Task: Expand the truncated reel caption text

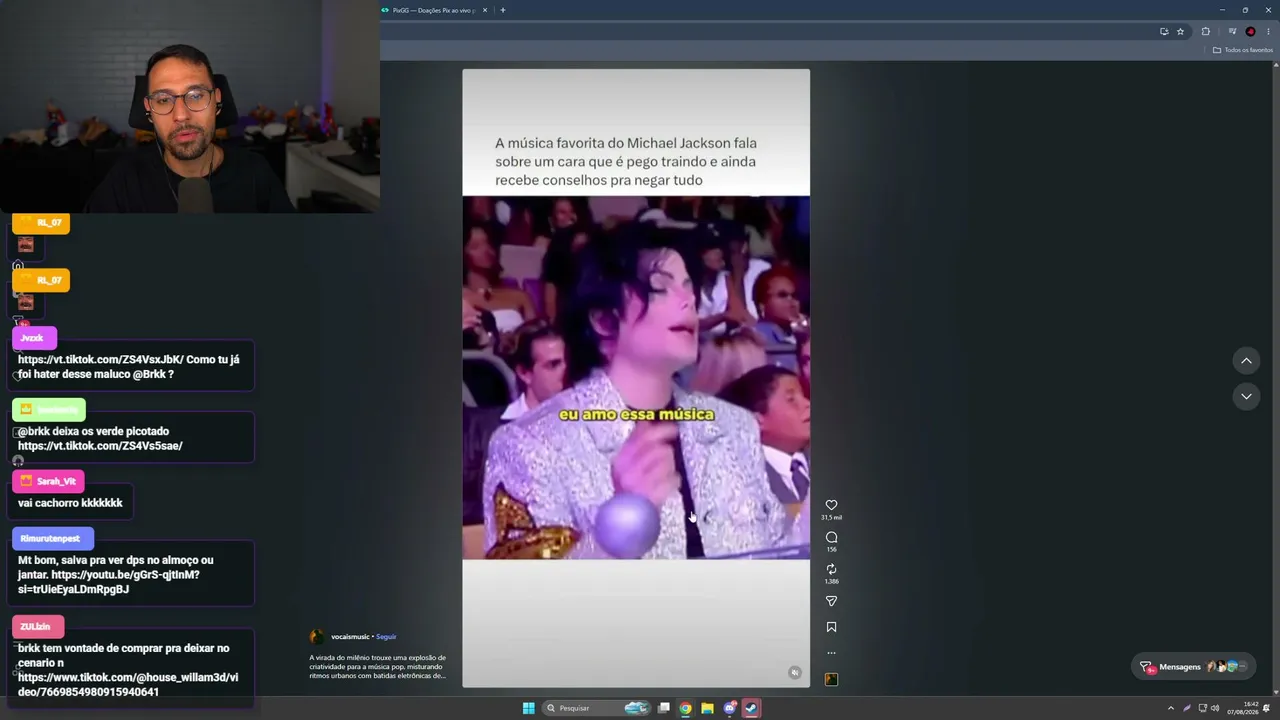Action: 378,667
